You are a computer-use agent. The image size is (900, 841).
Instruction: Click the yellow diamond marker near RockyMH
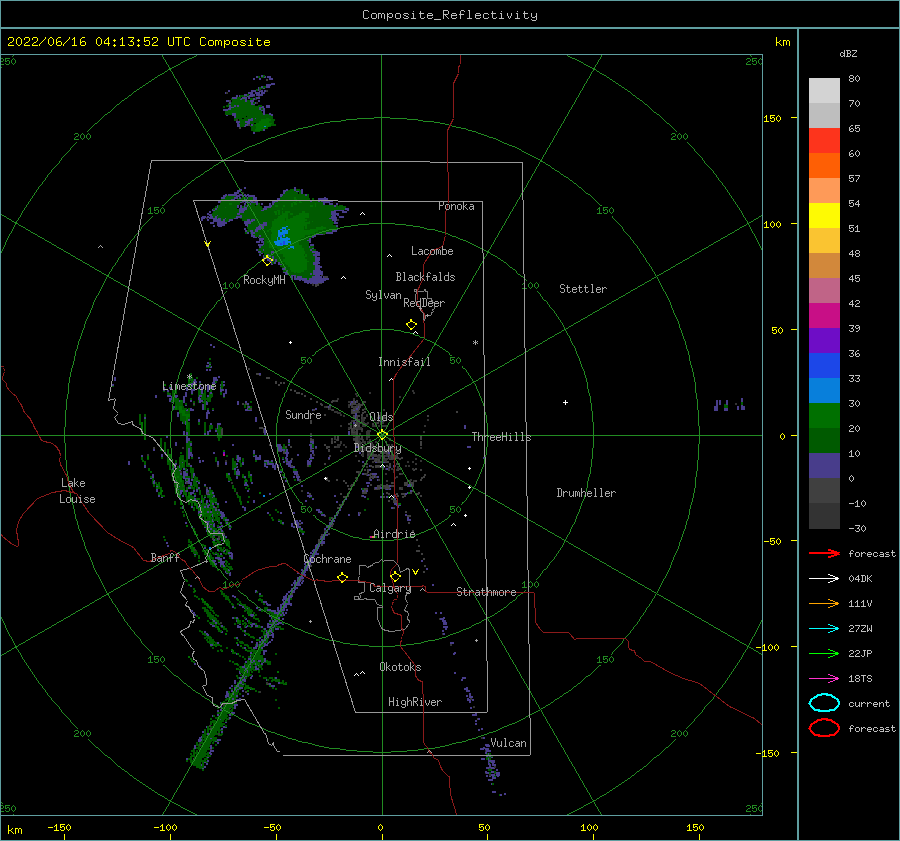point(267,261)
